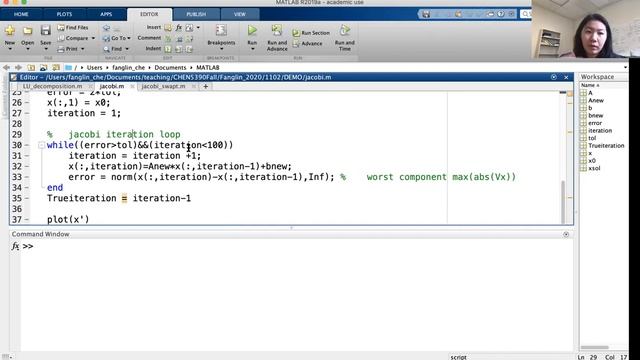640x360 pixels.
Task: Click MATLAB in the folder path
Action: [208, 67]
